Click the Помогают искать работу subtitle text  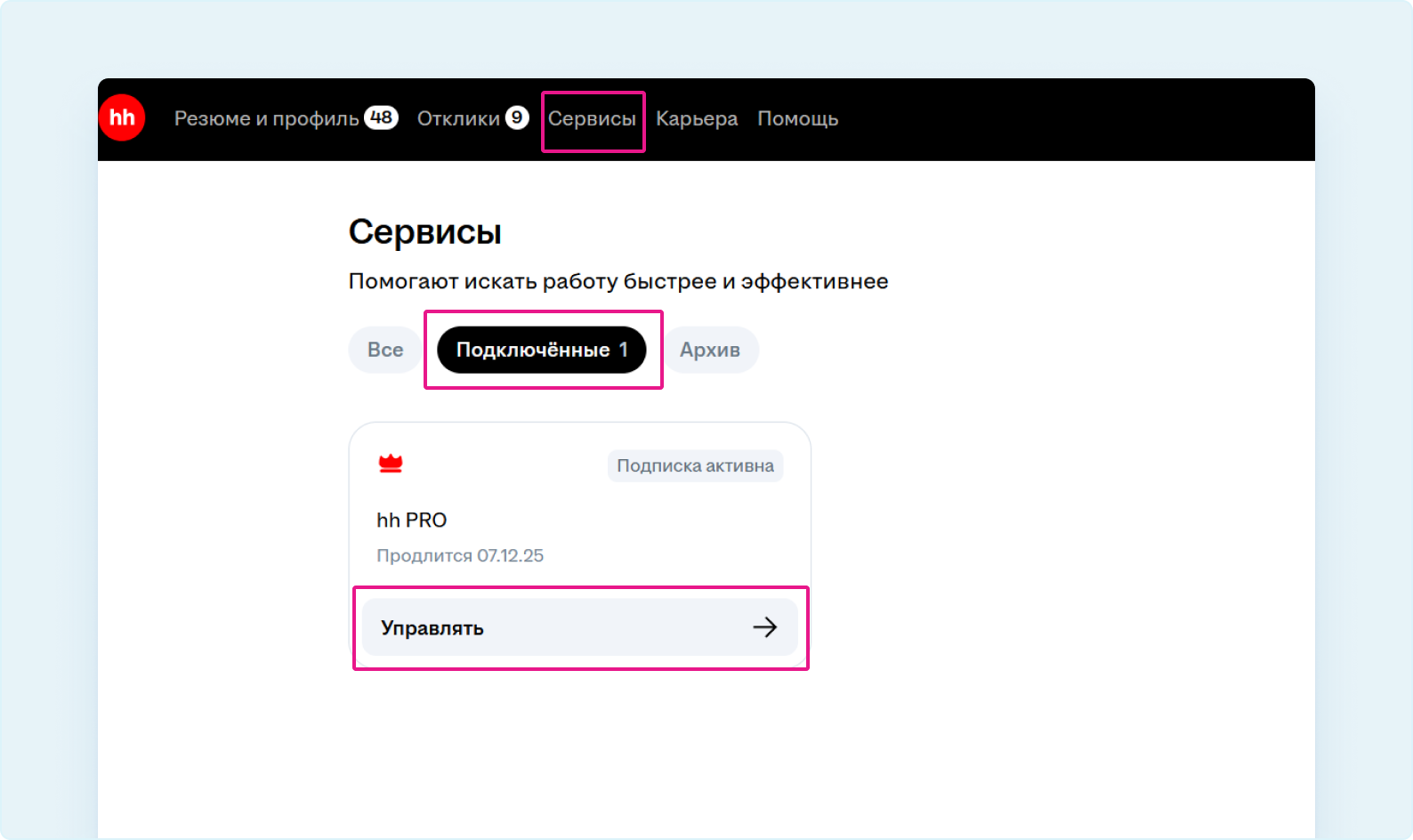point(618,281)
